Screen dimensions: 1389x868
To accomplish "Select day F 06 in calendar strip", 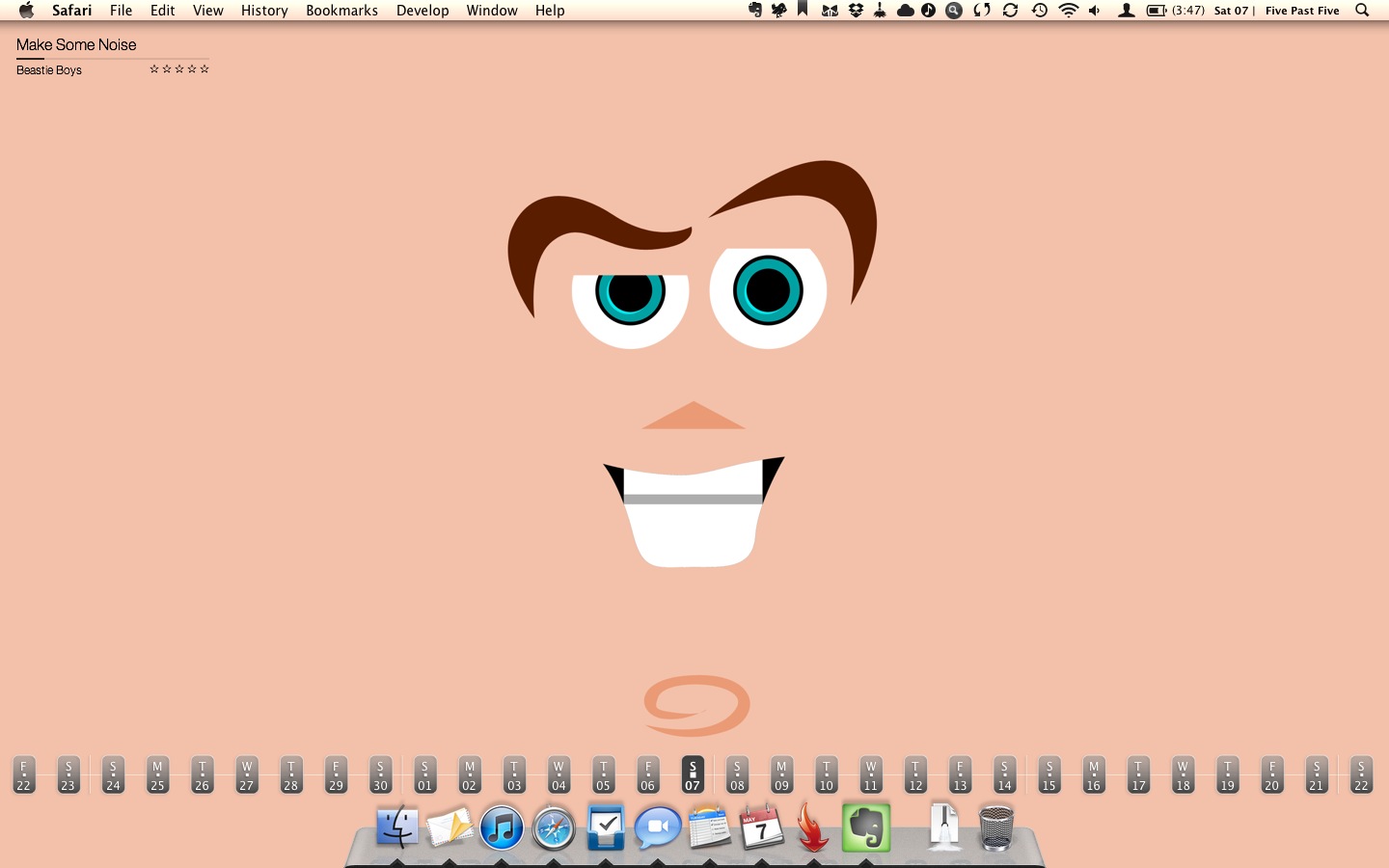I will (648, 775).
